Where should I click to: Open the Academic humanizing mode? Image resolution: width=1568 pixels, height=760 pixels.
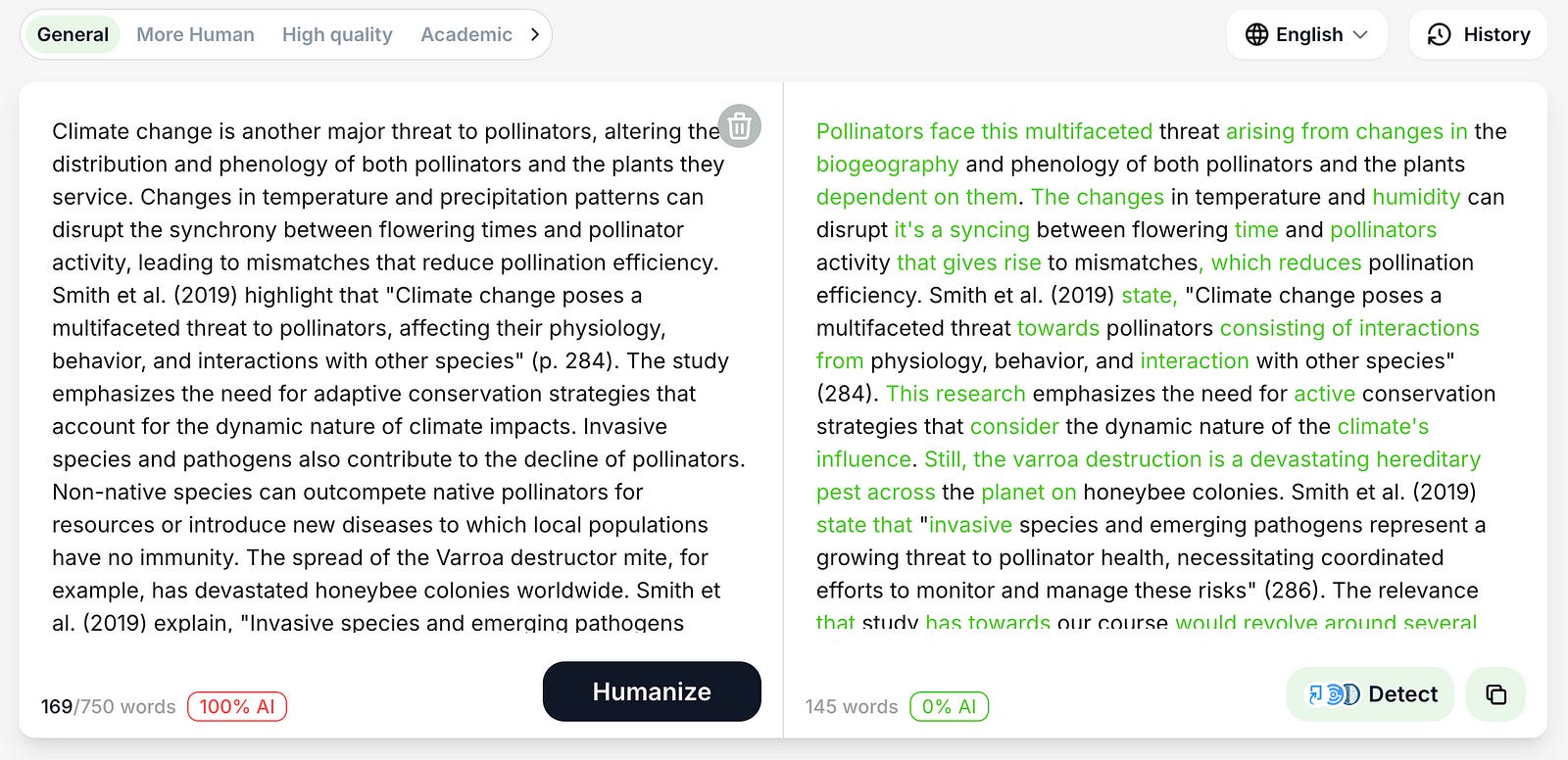465,34
